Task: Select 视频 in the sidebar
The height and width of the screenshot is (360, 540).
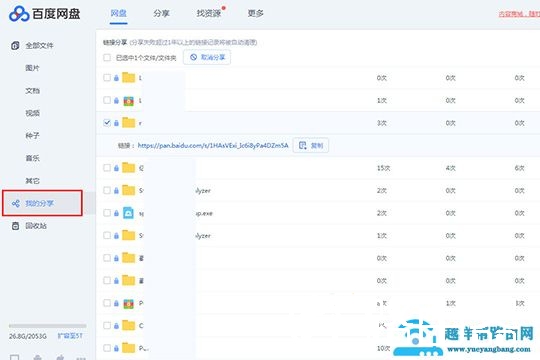Action: pyautogui.click(x=32, y=113)
